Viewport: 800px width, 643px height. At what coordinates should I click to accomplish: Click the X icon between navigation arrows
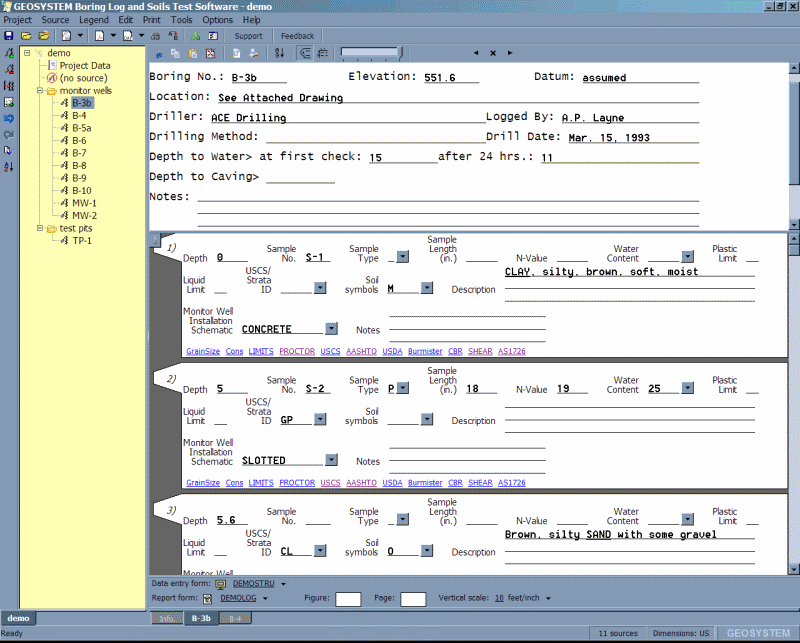493,52
